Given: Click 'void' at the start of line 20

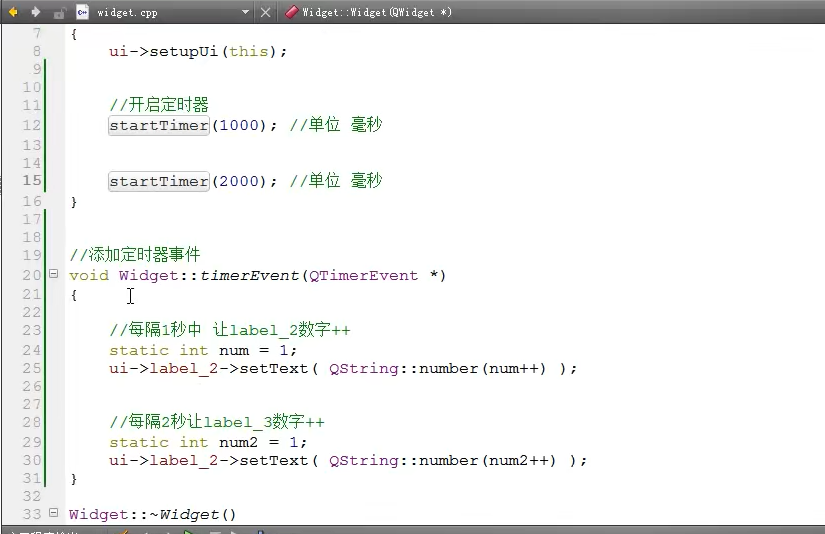Looking at the screenshot, I should click(89, 276).
